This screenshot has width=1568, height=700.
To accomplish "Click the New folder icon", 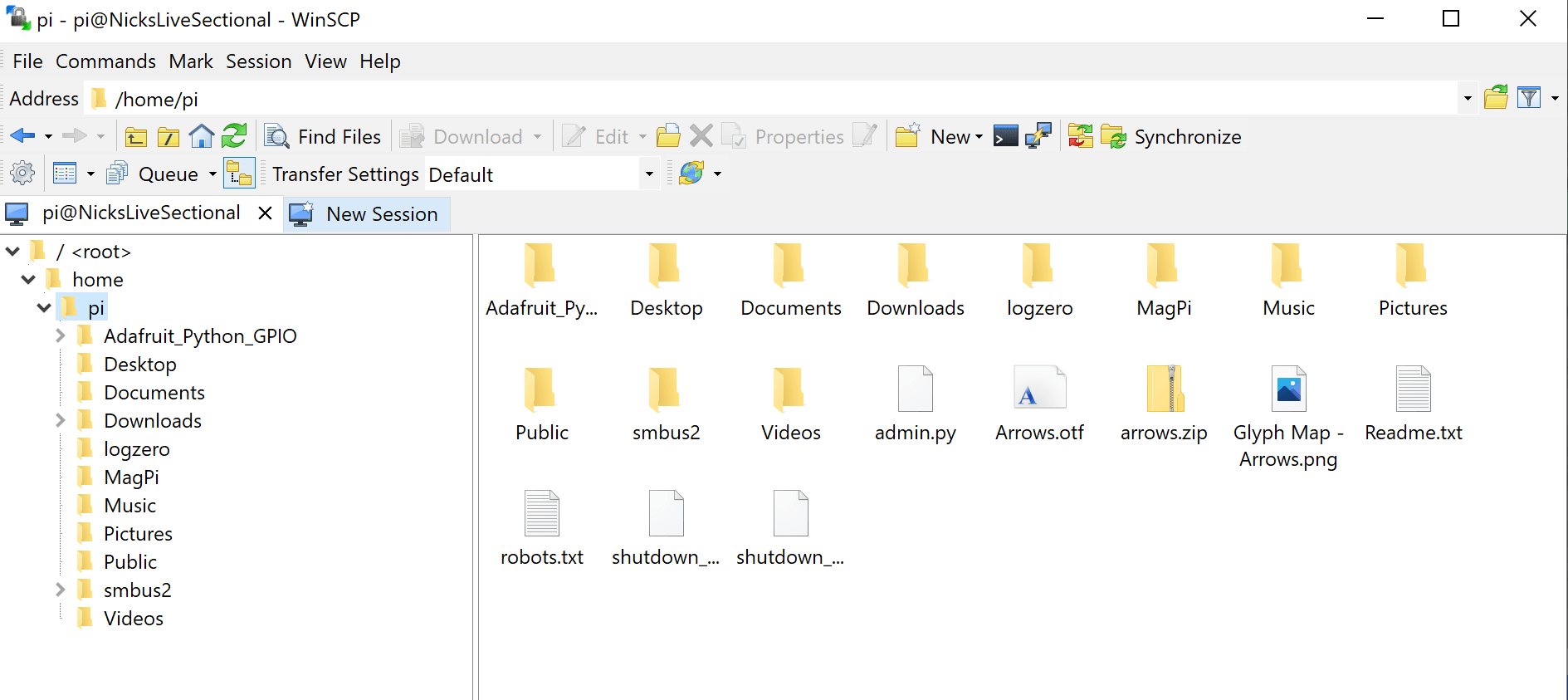I will [x=907, y=136].
